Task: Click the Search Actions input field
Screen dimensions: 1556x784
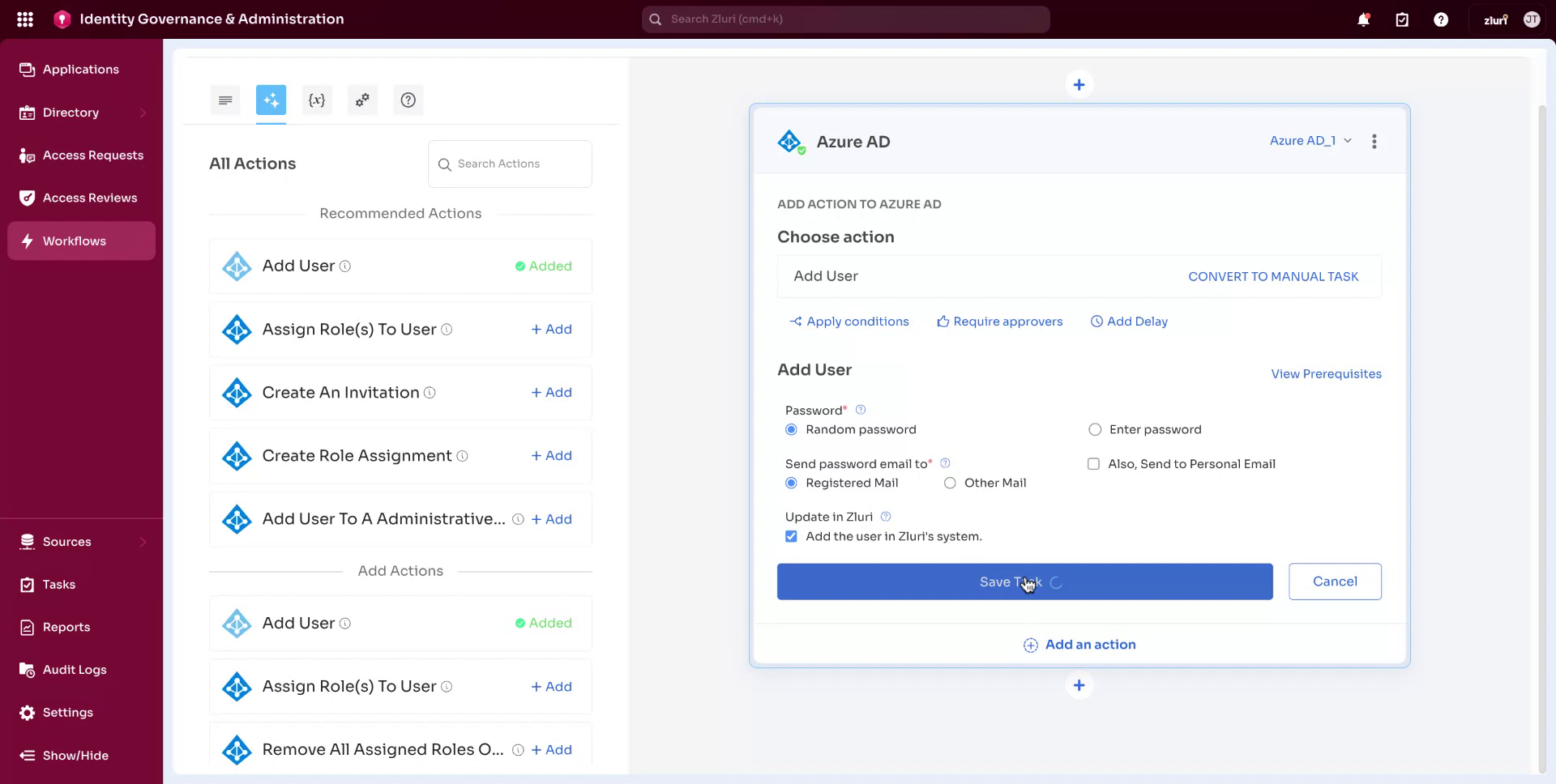Action: (509, 163)
